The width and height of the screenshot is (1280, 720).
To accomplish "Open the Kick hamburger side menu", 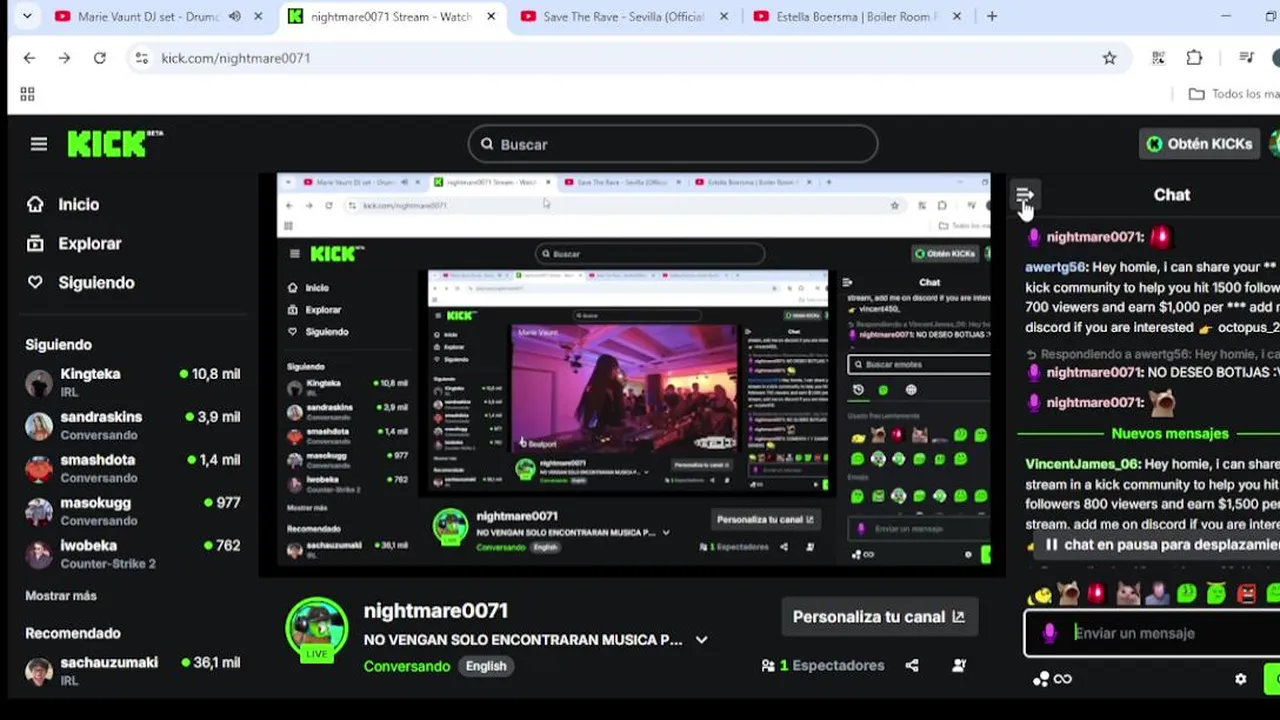I will 39,144.
